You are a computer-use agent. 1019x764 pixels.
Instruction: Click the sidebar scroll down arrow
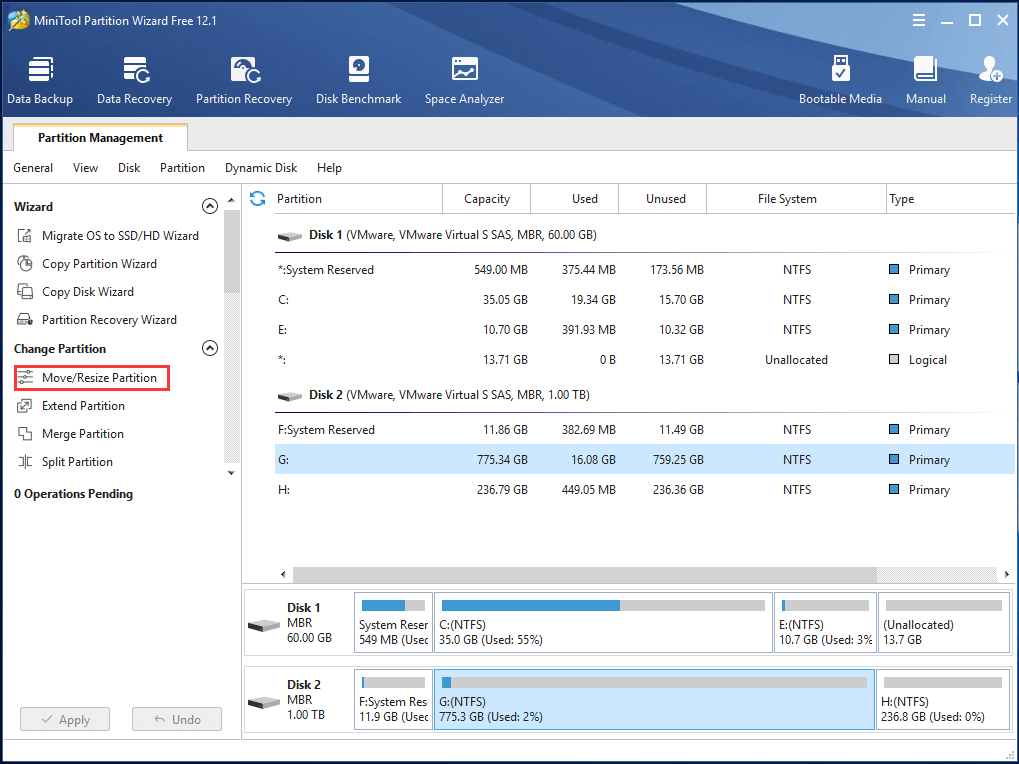click(231, 473)
